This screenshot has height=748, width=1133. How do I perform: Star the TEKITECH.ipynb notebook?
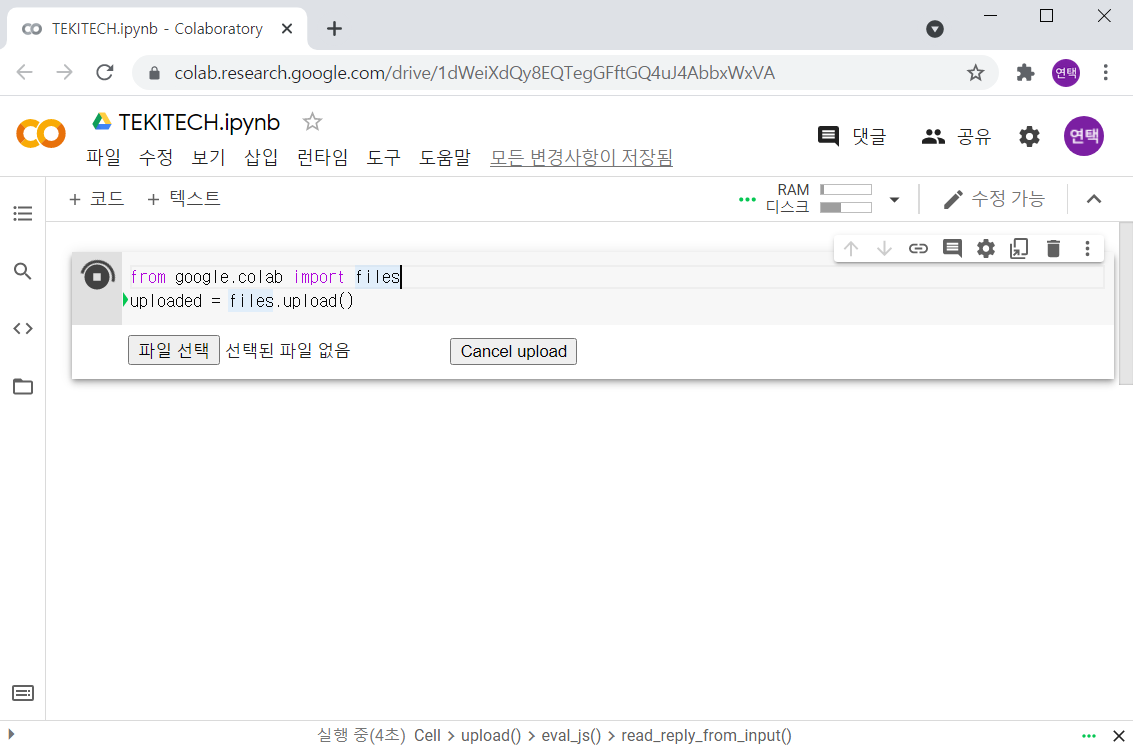312,121
